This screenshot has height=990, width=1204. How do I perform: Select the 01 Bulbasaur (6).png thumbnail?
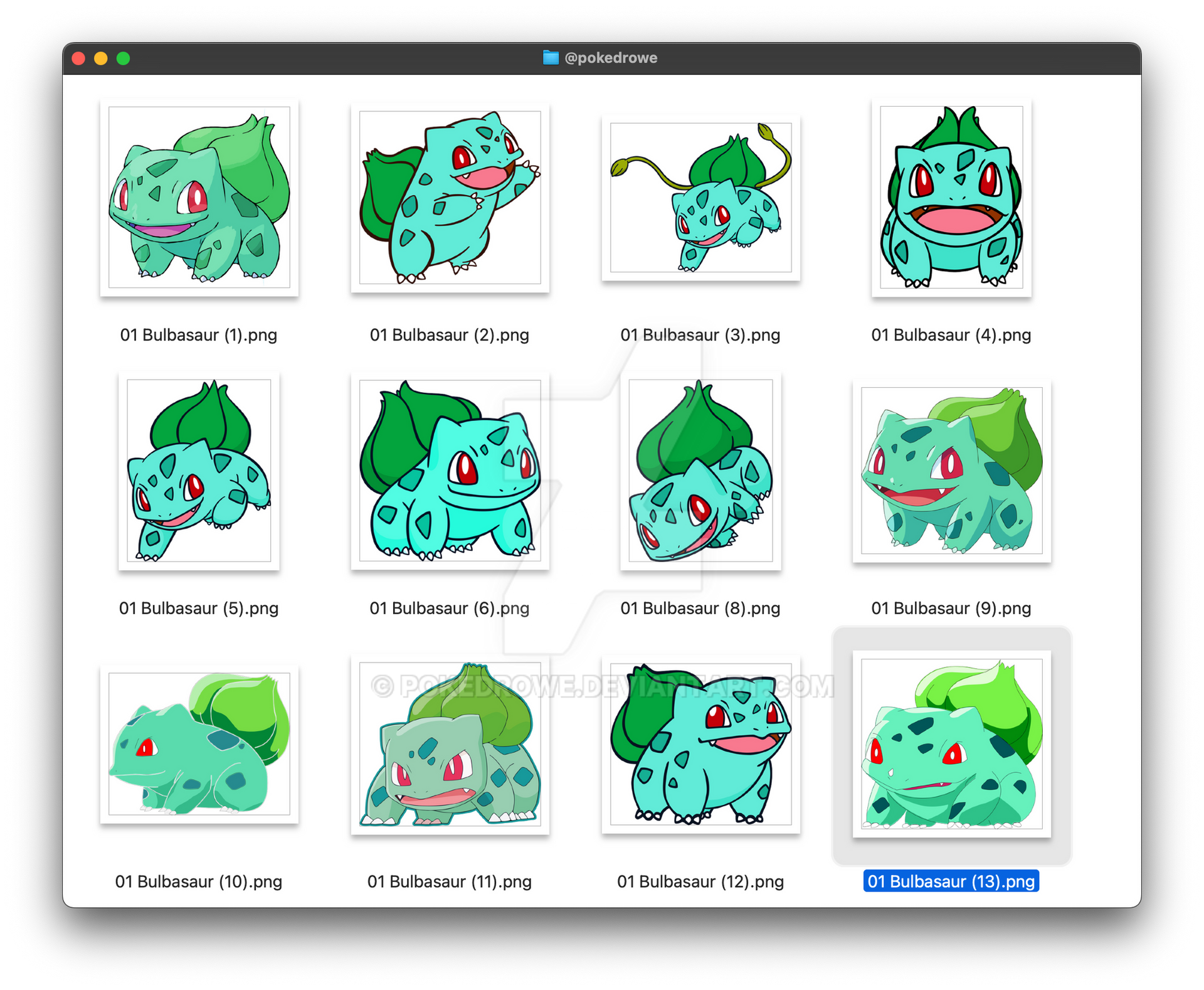[x=450, y=471]
